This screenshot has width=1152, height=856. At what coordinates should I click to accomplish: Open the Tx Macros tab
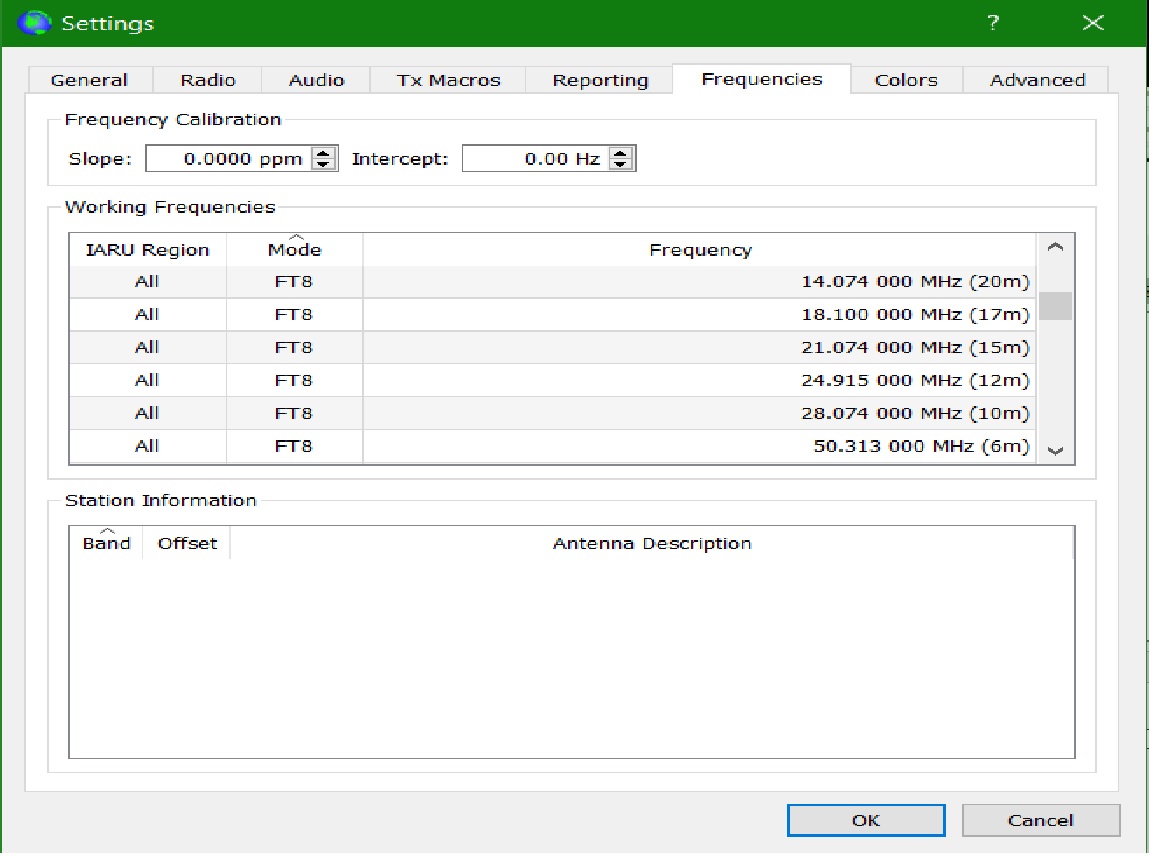pyautogui.click(x=447, y=80)
